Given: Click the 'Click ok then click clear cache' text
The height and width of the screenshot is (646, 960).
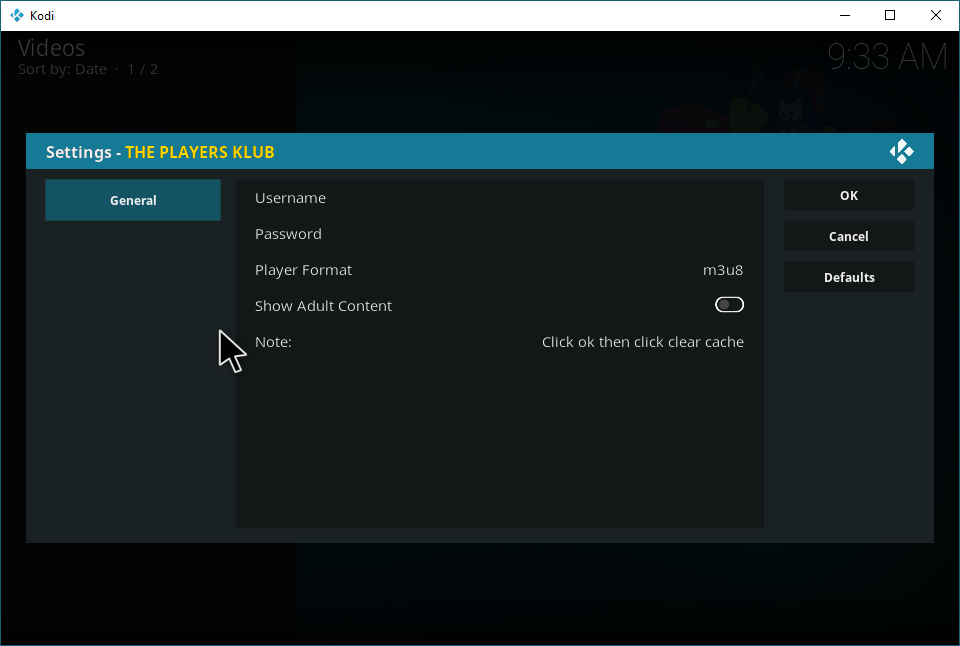Looking at the screenshot, I should tap(642, 342).
